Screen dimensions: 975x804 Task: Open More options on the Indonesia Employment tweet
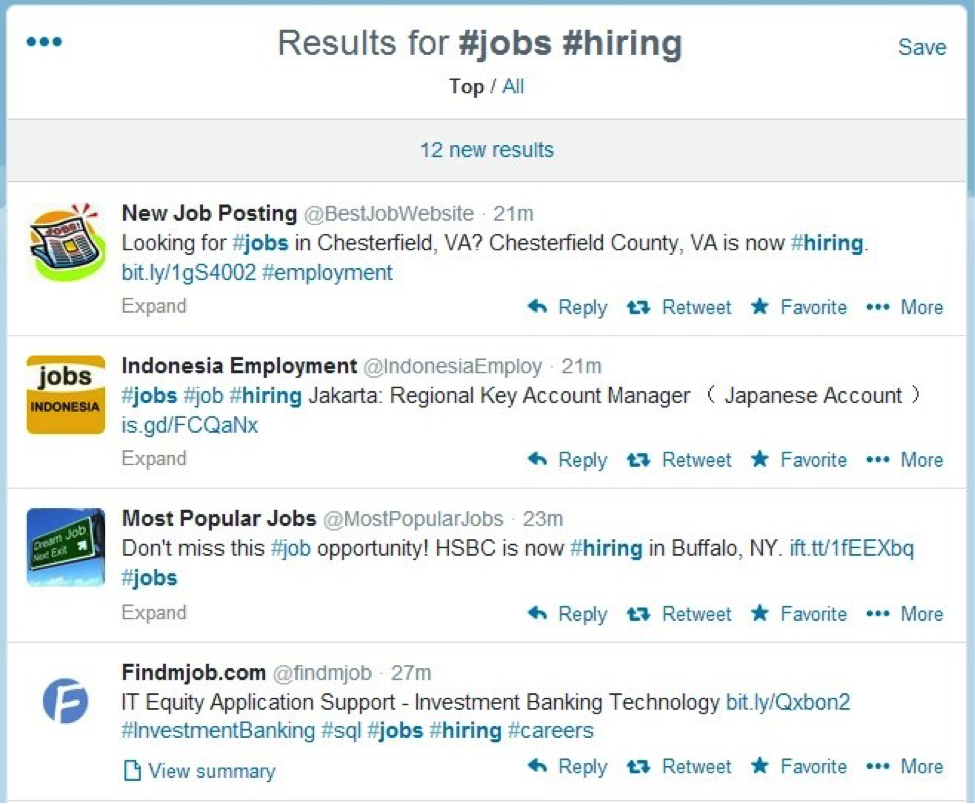(904, 460)
